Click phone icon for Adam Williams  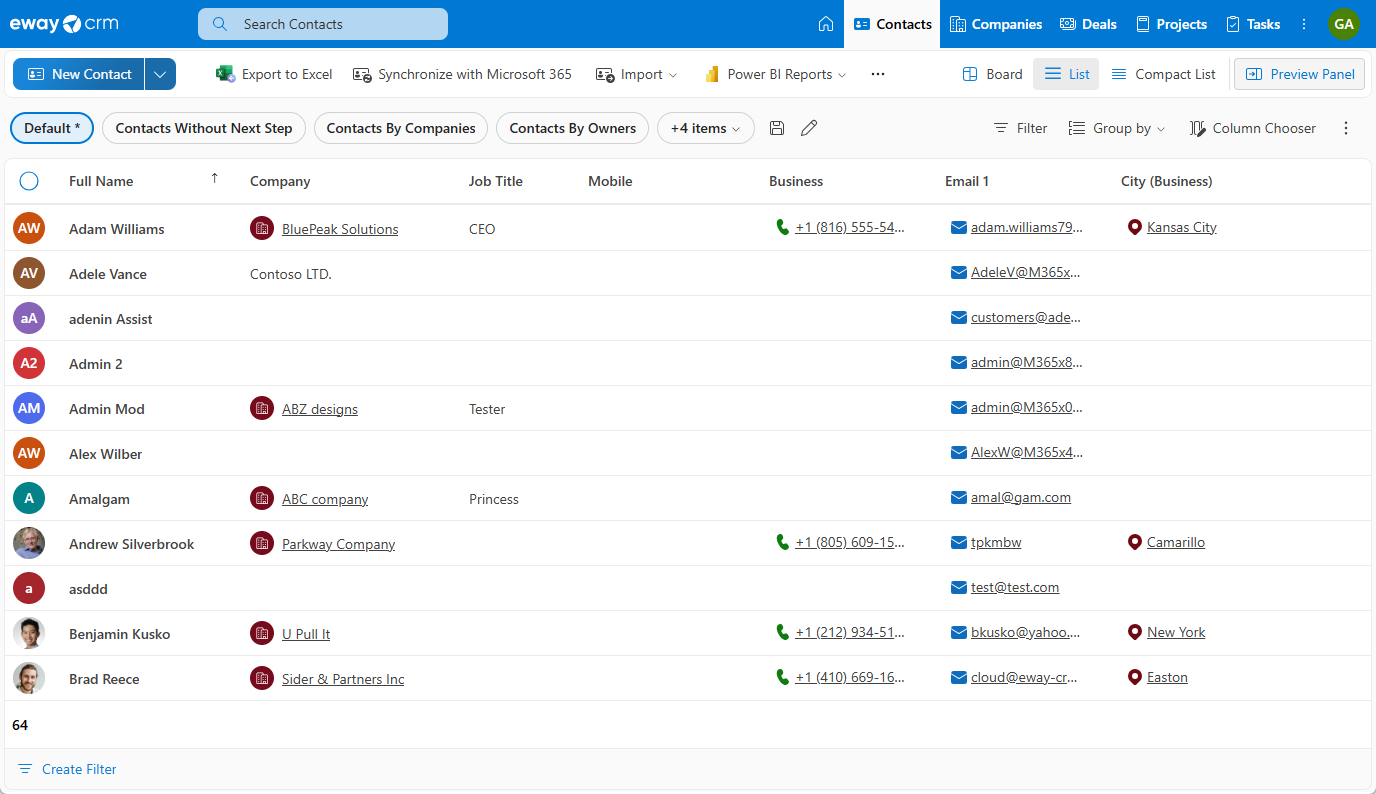click(783, 228)
